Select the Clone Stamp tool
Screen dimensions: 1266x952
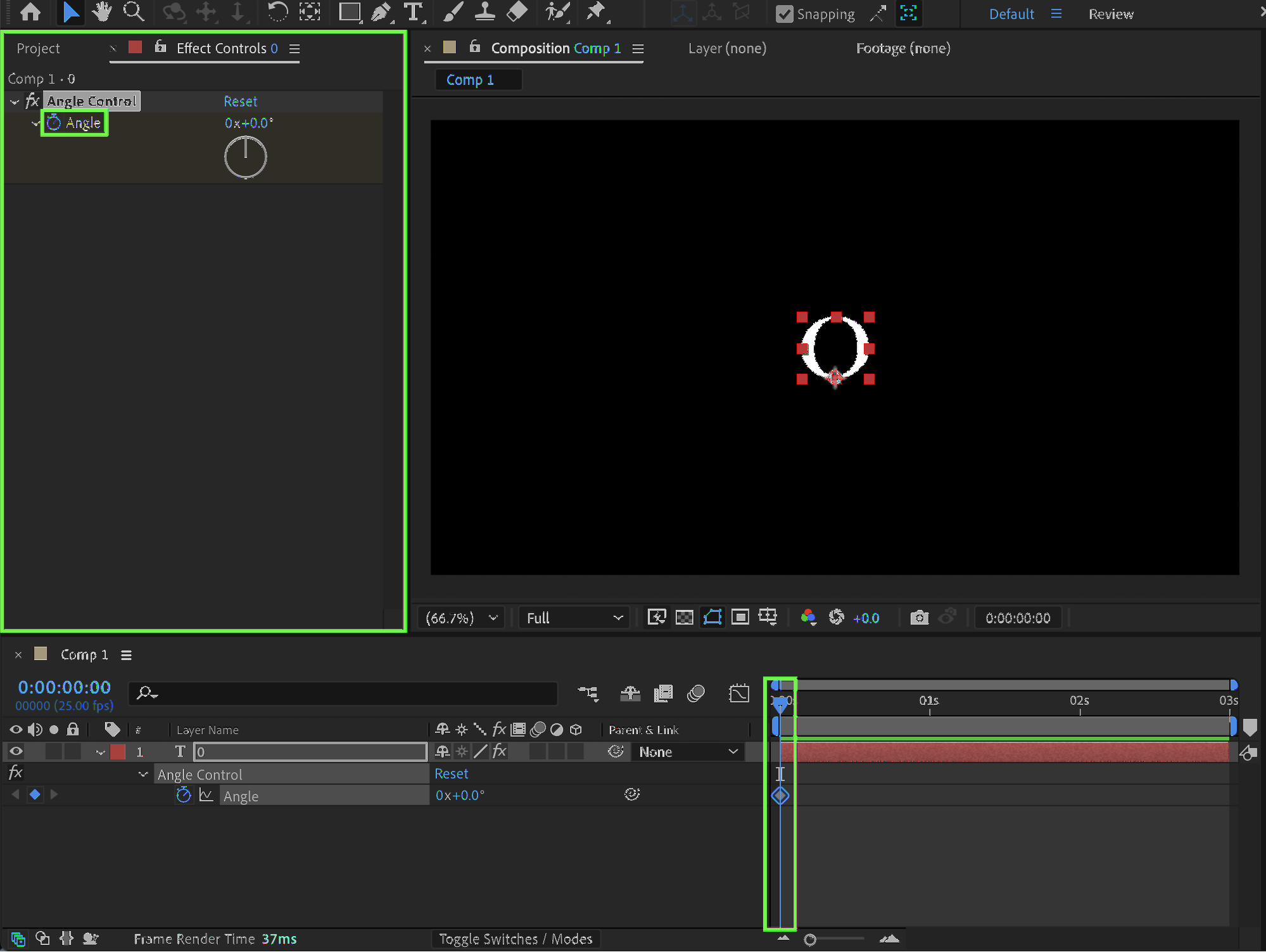484,12
